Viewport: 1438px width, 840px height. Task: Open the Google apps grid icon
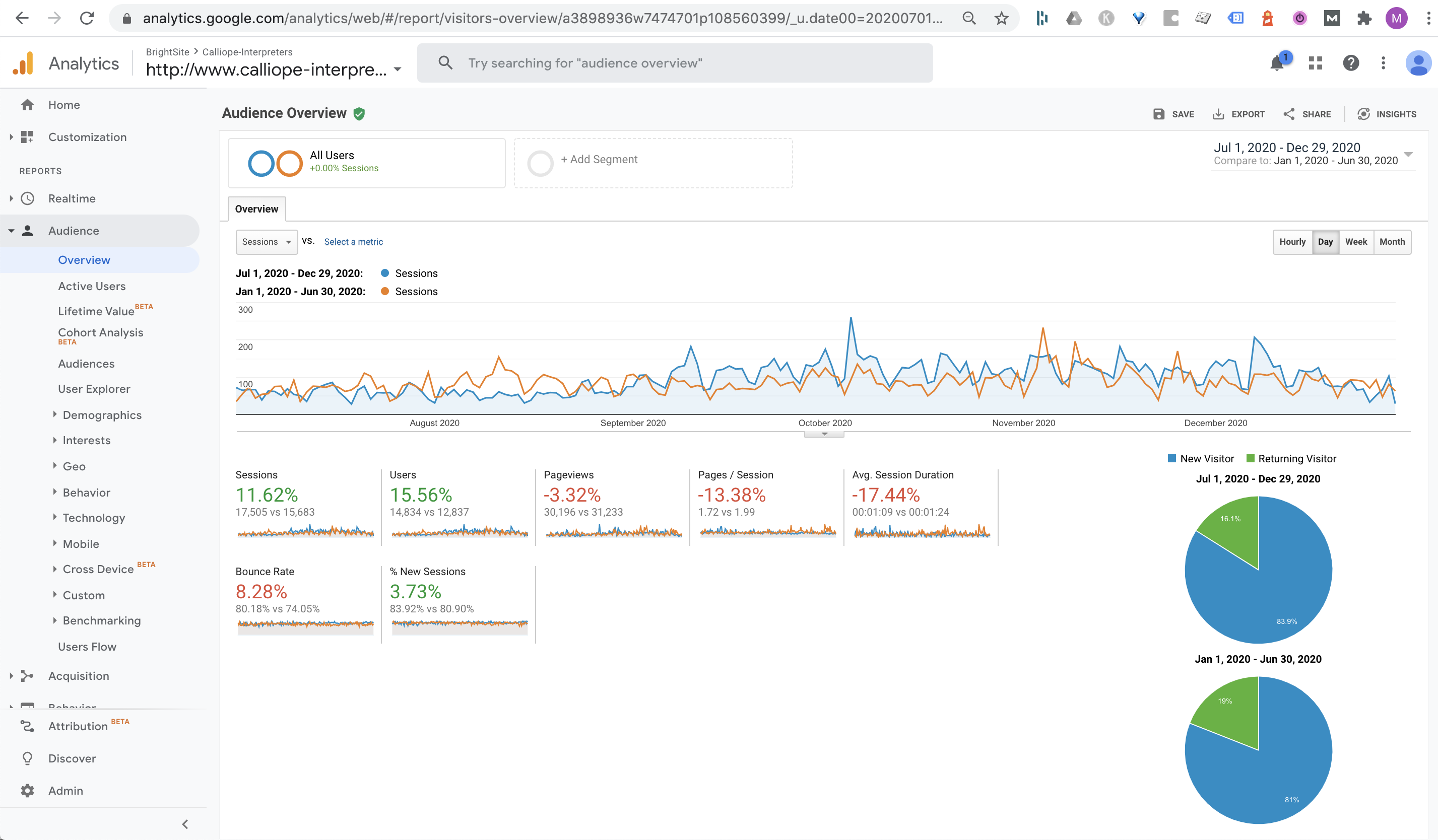(x=1316, y=63)
